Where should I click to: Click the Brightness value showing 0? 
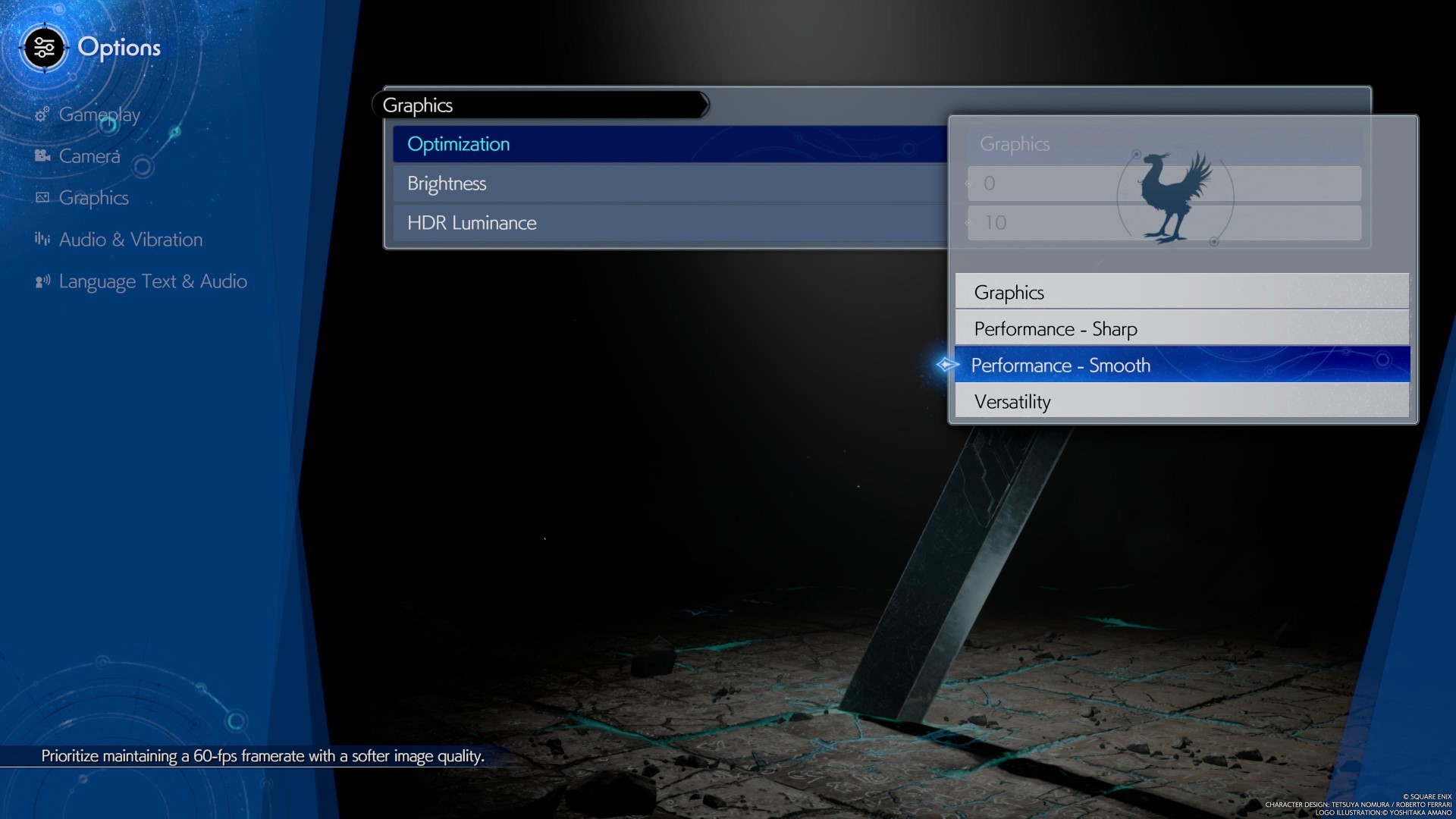click(1164, 184)
